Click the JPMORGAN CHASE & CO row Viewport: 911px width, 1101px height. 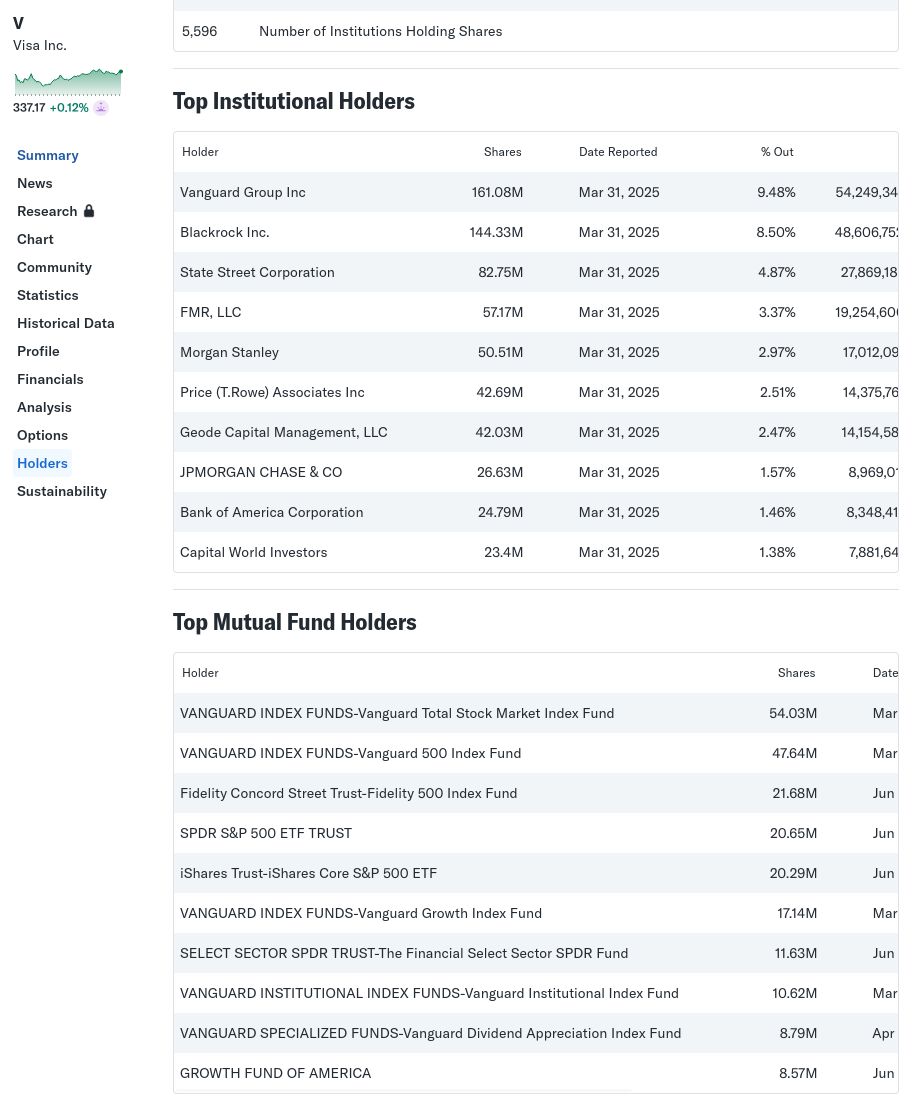535,473
